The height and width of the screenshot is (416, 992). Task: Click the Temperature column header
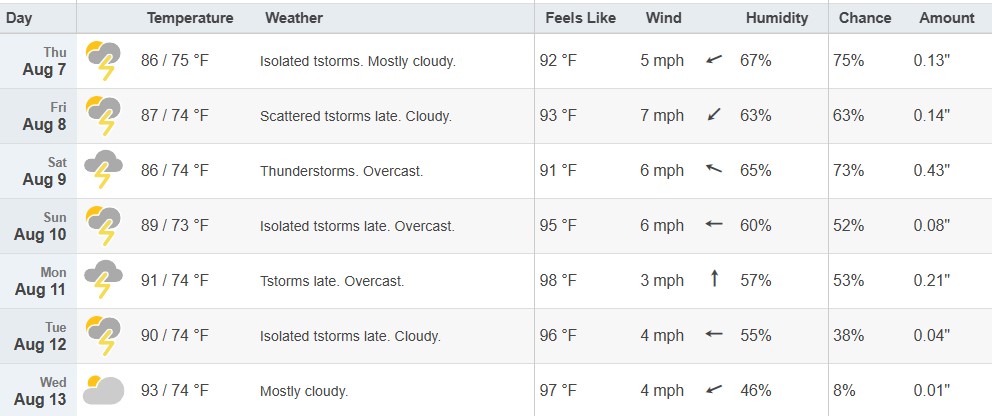click(190, 18)
